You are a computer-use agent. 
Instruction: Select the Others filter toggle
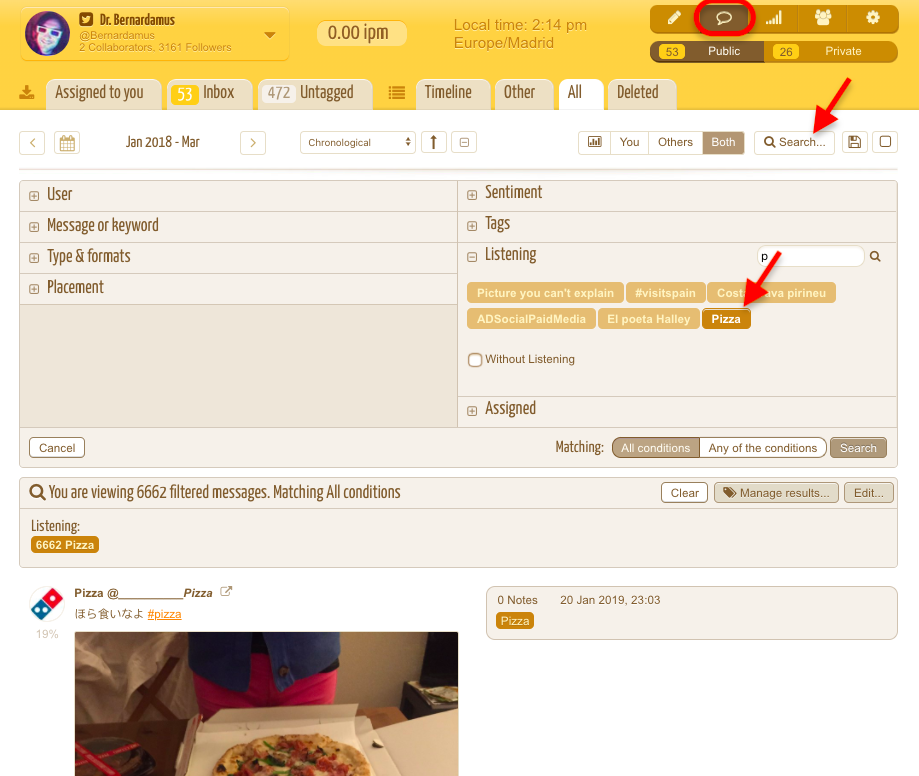(x=675, y=142)
